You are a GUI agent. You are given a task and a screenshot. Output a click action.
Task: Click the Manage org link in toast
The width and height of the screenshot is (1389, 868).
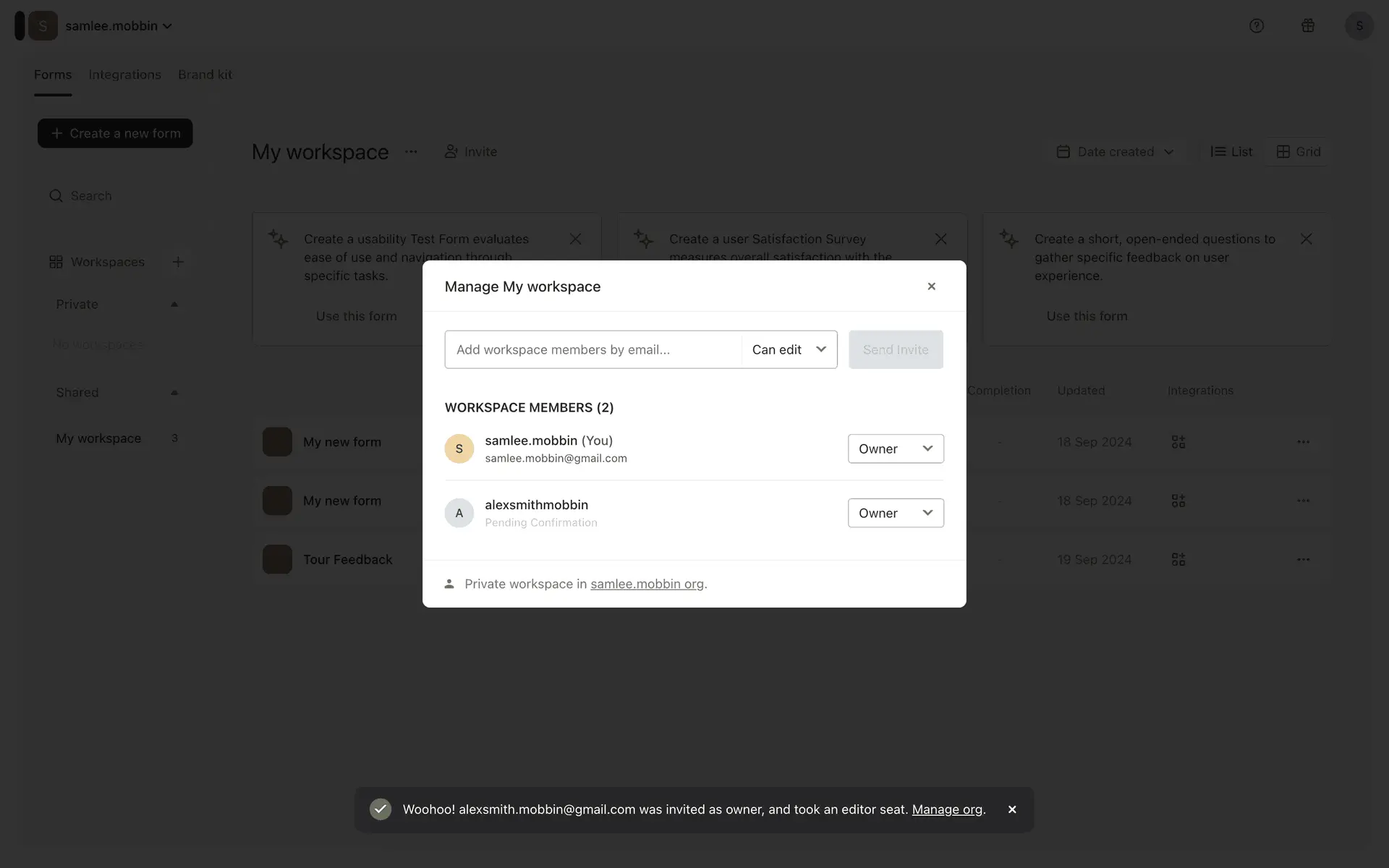point(947,809)
